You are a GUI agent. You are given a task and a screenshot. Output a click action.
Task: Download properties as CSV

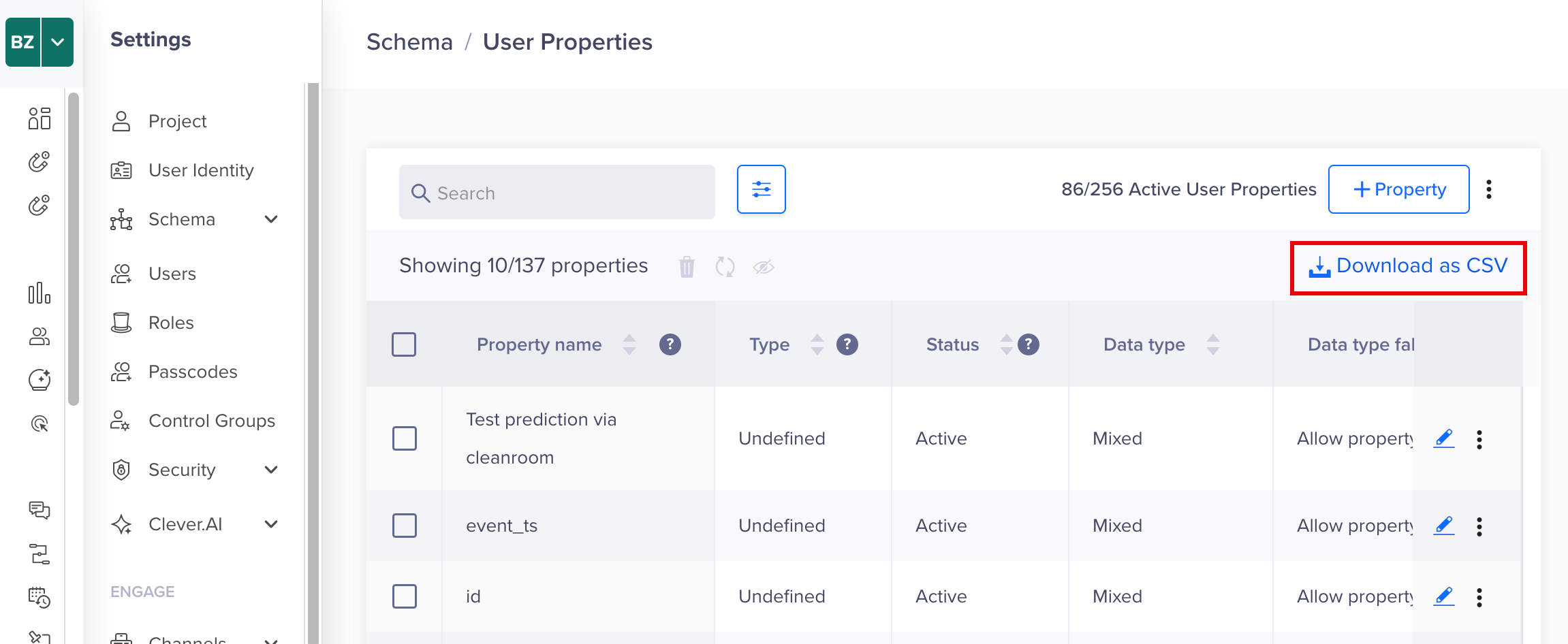coord(1409,266)
